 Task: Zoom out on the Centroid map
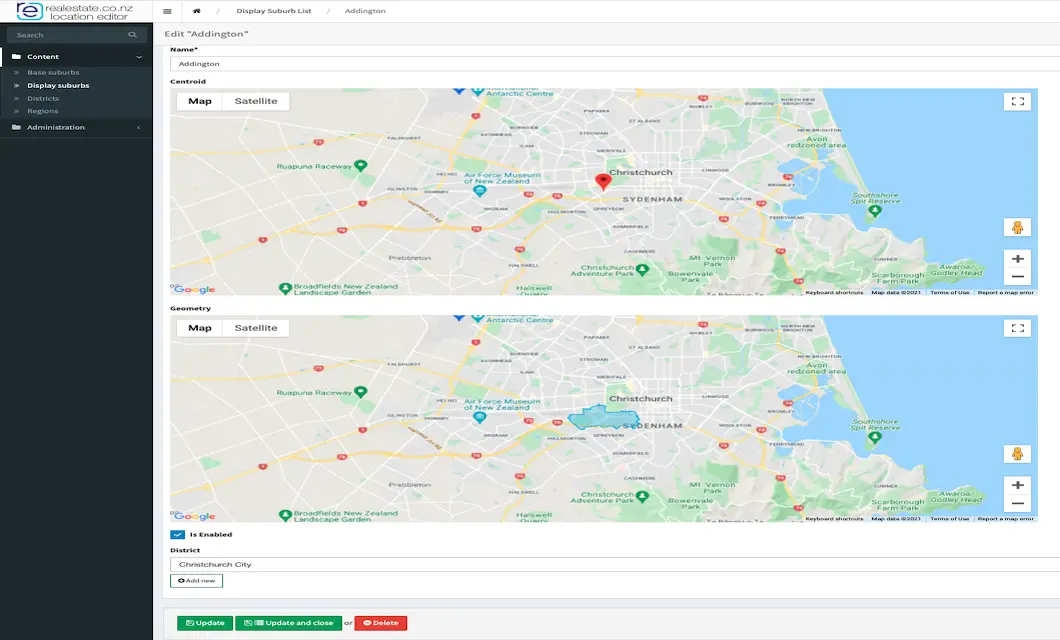pos(1017,276)
